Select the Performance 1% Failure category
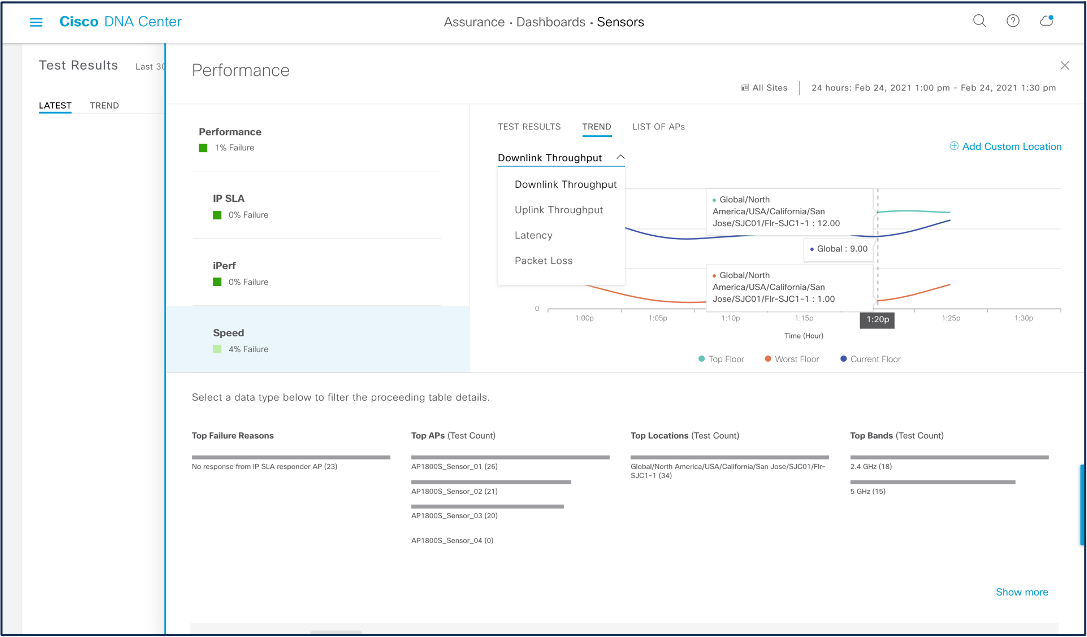 click(x=317, y=139)
